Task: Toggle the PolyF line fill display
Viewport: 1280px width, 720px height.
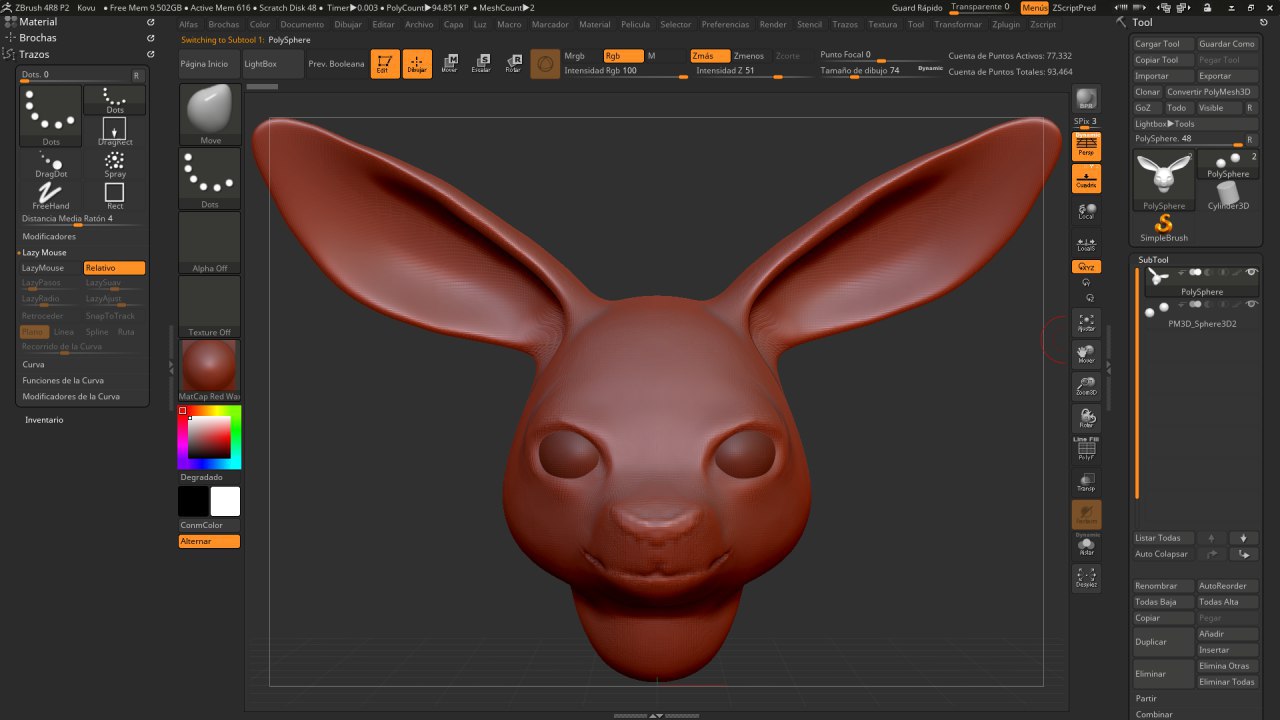Action: 1086,450
